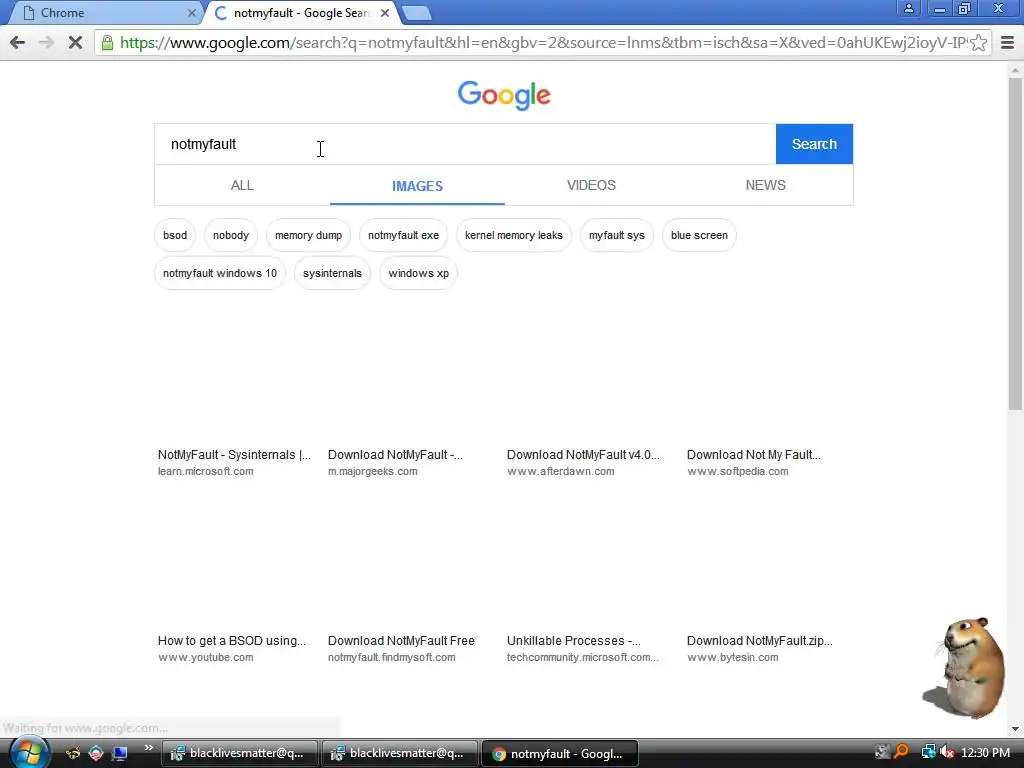
Task: Open the NEWS tab
Action: pos(765,185)
